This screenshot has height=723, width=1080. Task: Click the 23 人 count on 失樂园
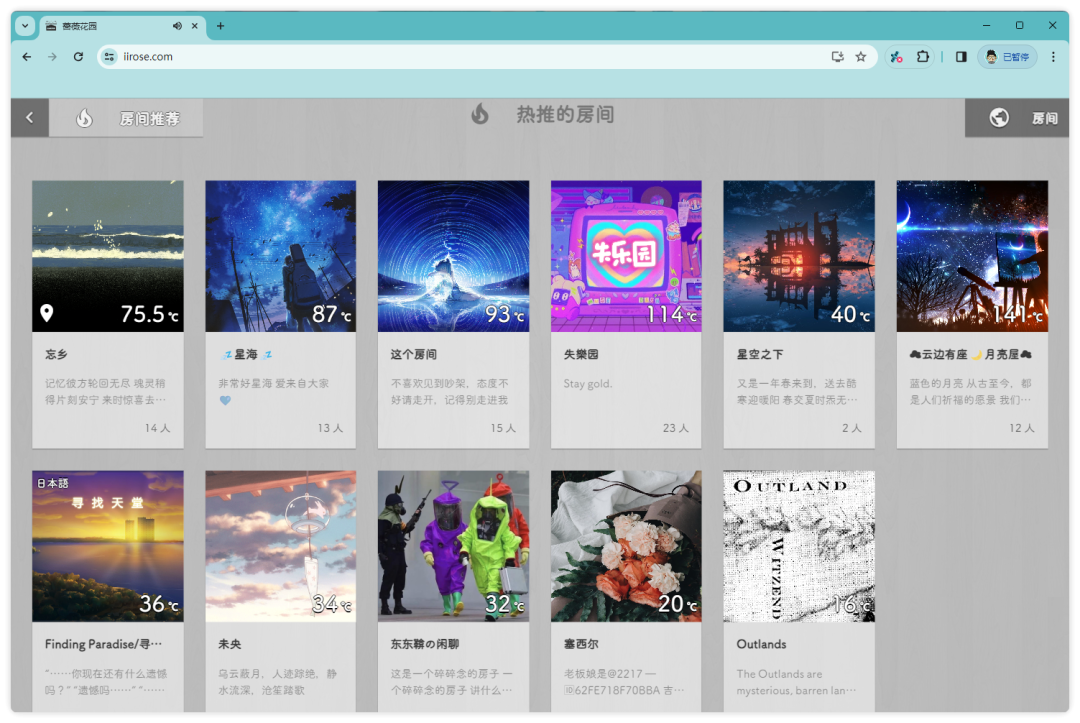click(676, 428)
